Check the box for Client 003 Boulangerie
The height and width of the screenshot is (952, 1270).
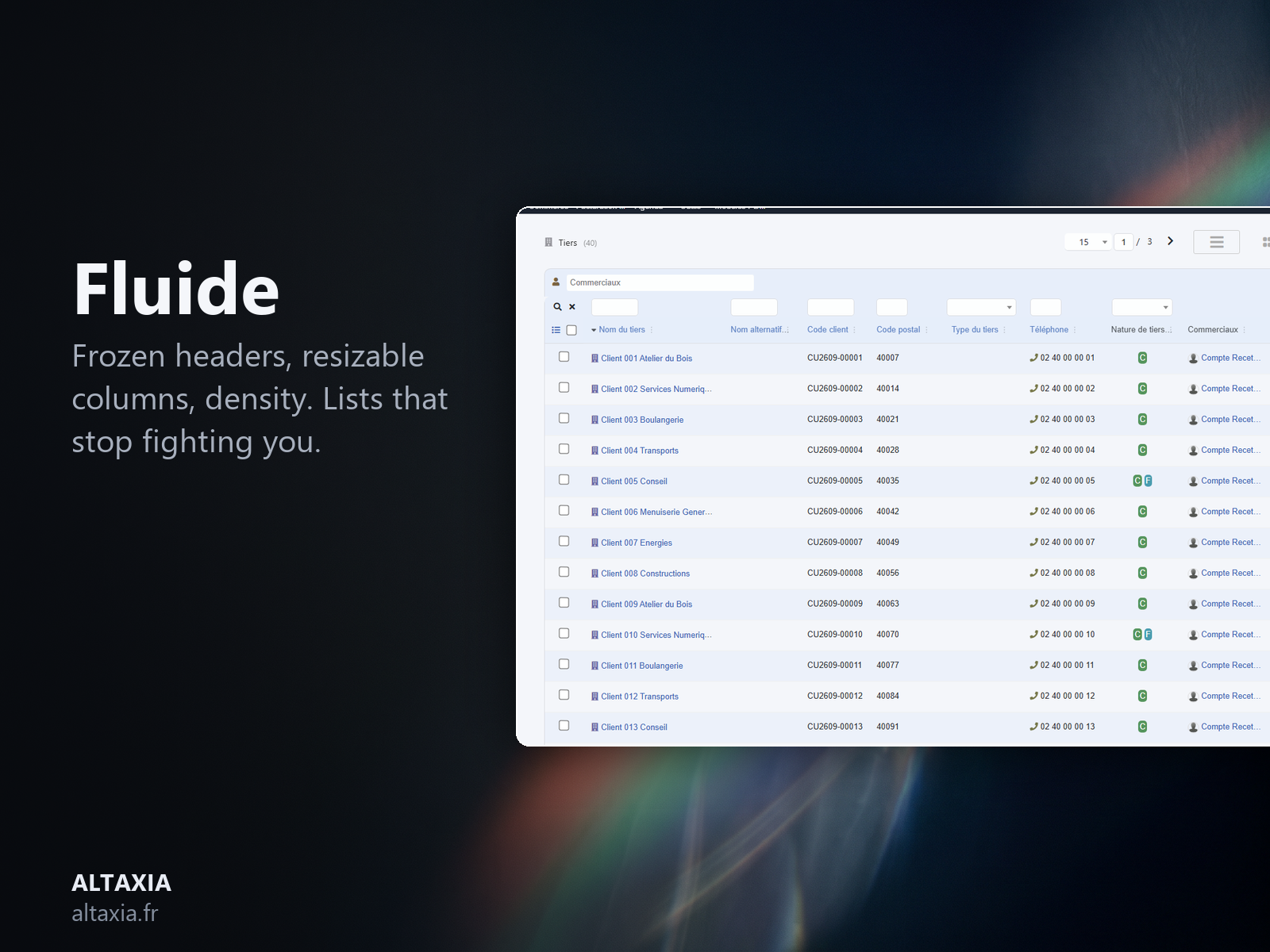564,418
